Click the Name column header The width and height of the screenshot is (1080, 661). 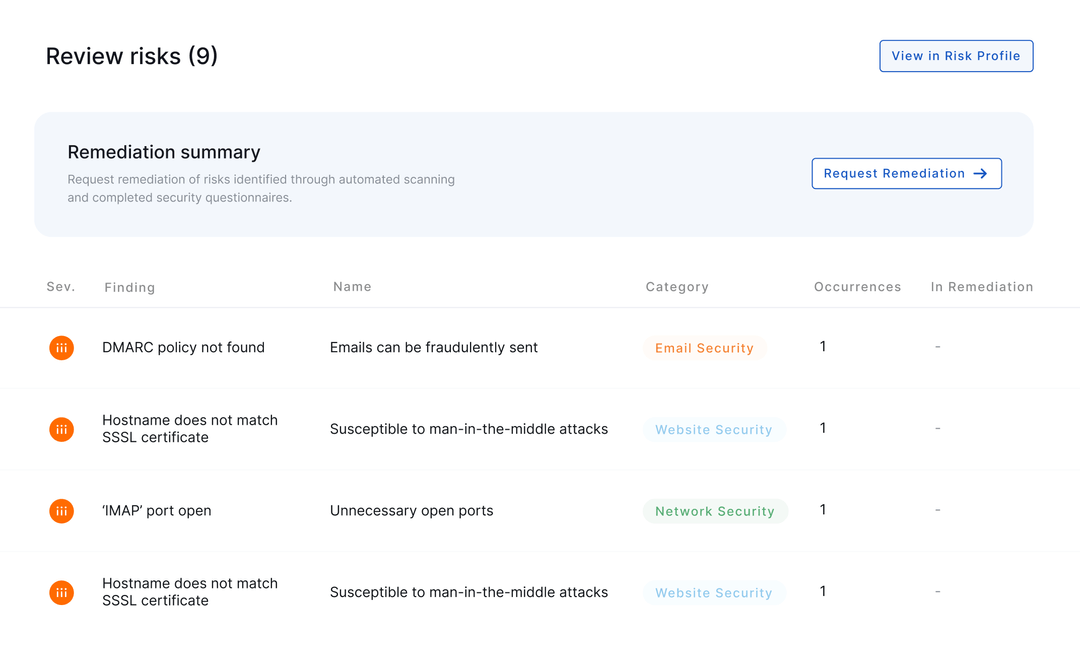[352, 287]
